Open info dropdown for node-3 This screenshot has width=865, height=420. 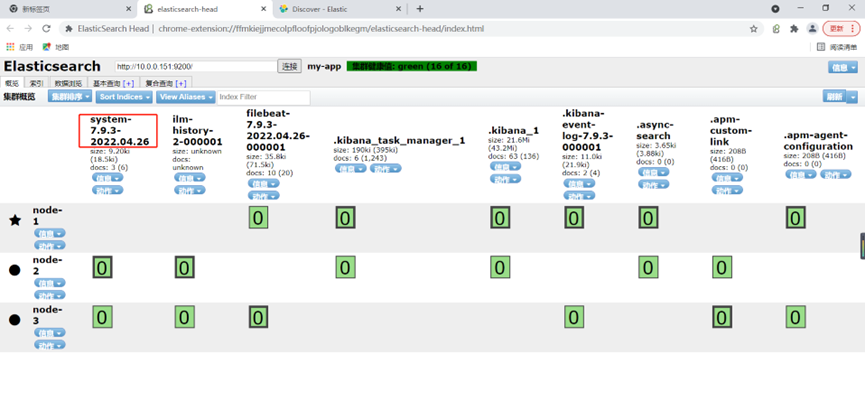[50, 332]
